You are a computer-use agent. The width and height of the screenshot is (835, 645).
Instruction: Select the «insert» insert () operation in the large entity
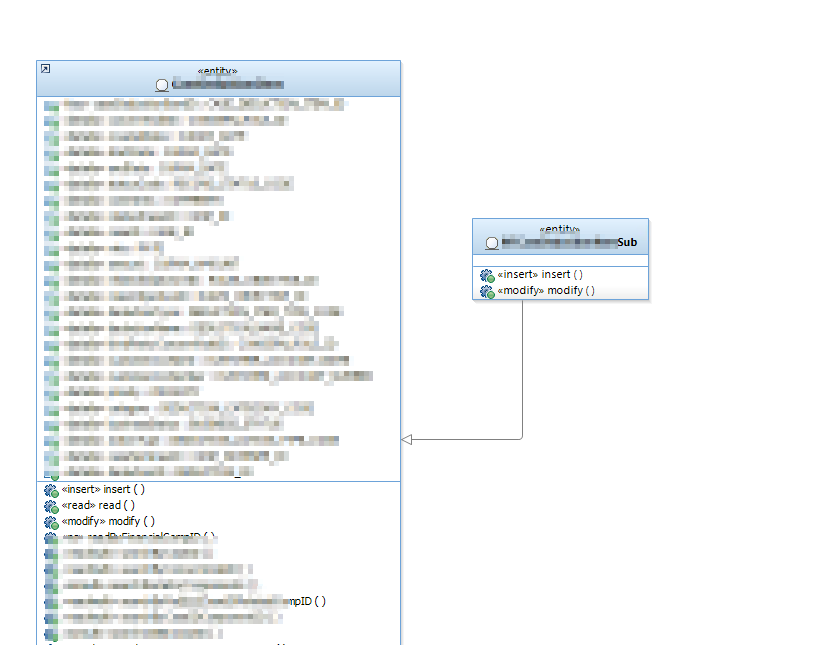pyautogui.click(x=103, y=489)
